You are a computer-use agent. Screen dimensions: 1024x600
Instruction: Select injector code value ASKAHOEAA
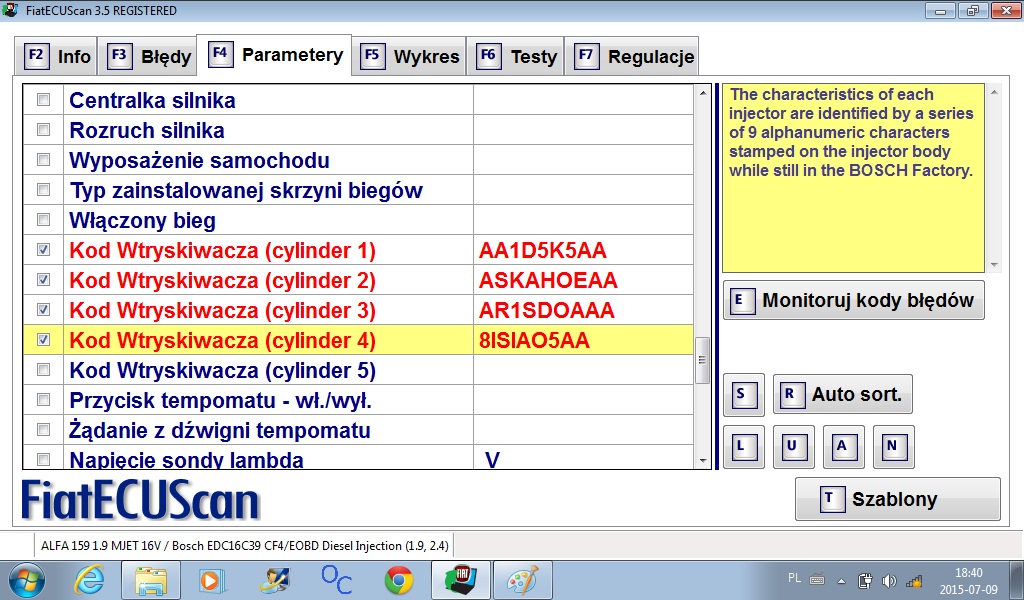548,281
